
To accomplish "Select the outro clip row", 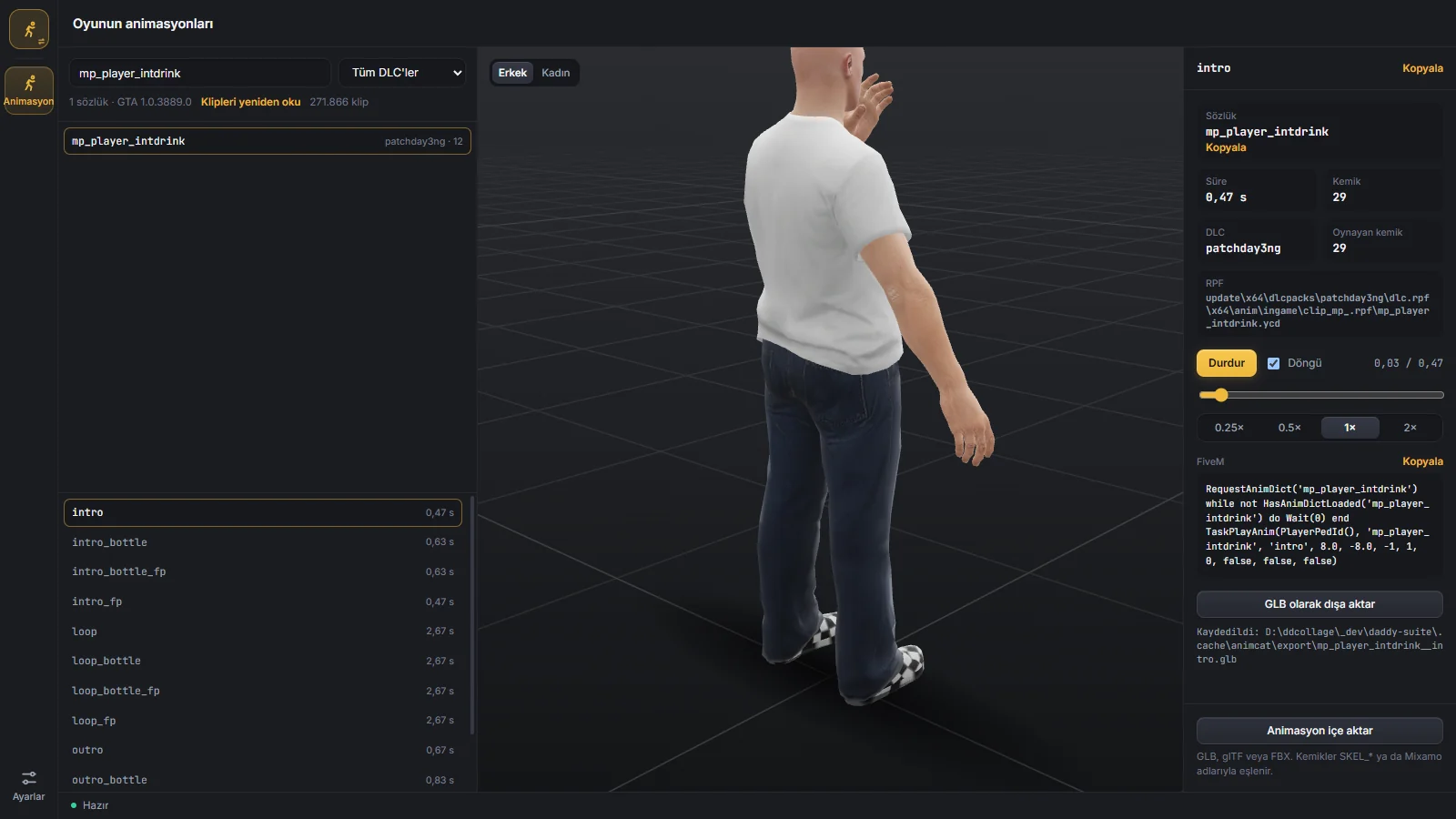I will click(263, 750).
